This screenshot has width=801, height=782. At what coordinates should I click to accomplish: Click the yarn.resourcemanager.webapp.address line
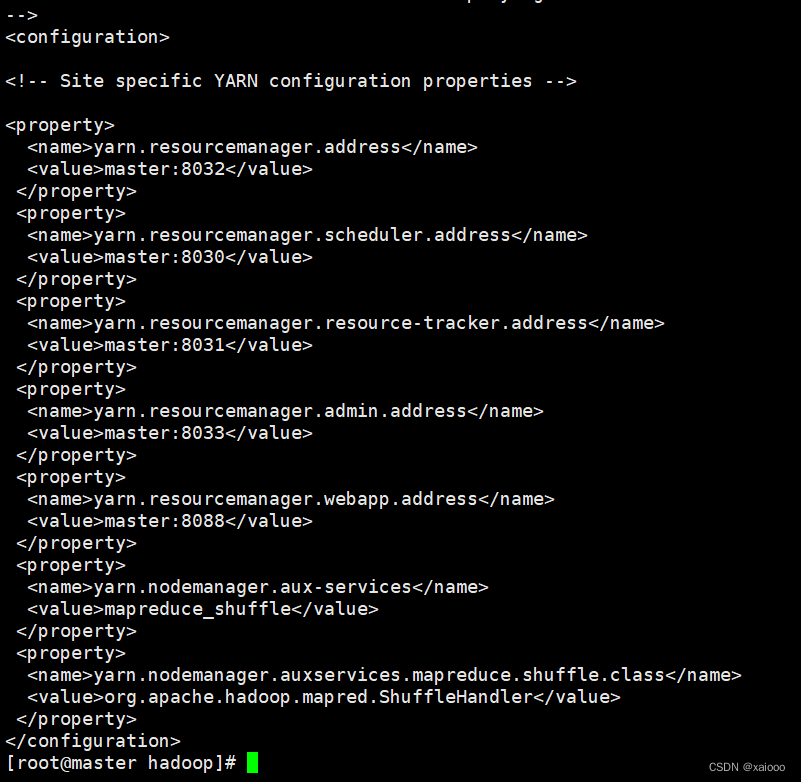pyautogui.click(x=291, y=499)
